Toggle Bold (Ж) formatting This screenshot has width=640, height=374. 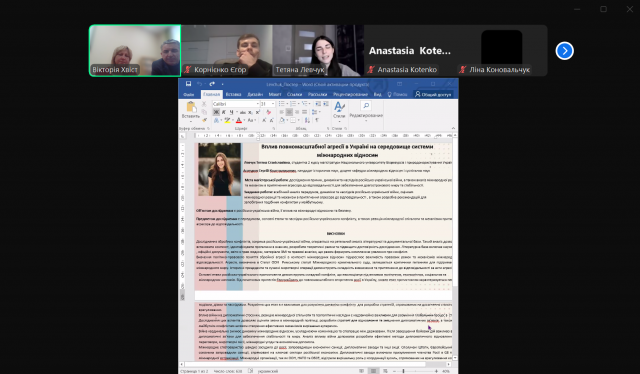click(x=216, y=112)
